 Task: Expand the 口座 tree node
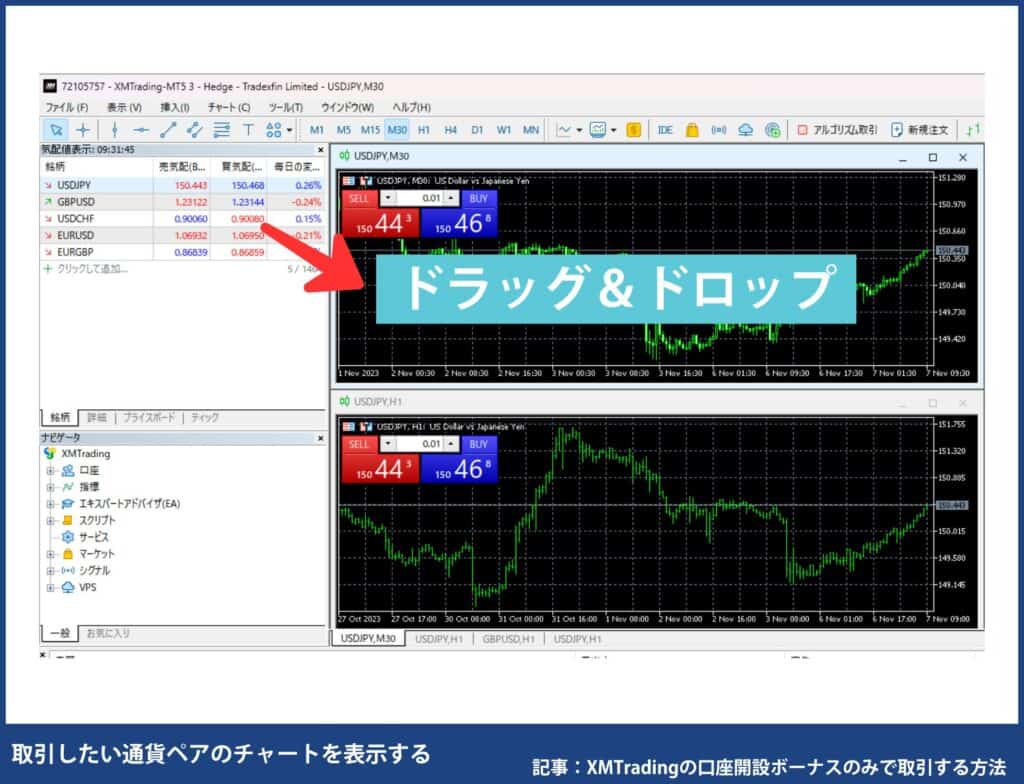click(x=50, y=470)
